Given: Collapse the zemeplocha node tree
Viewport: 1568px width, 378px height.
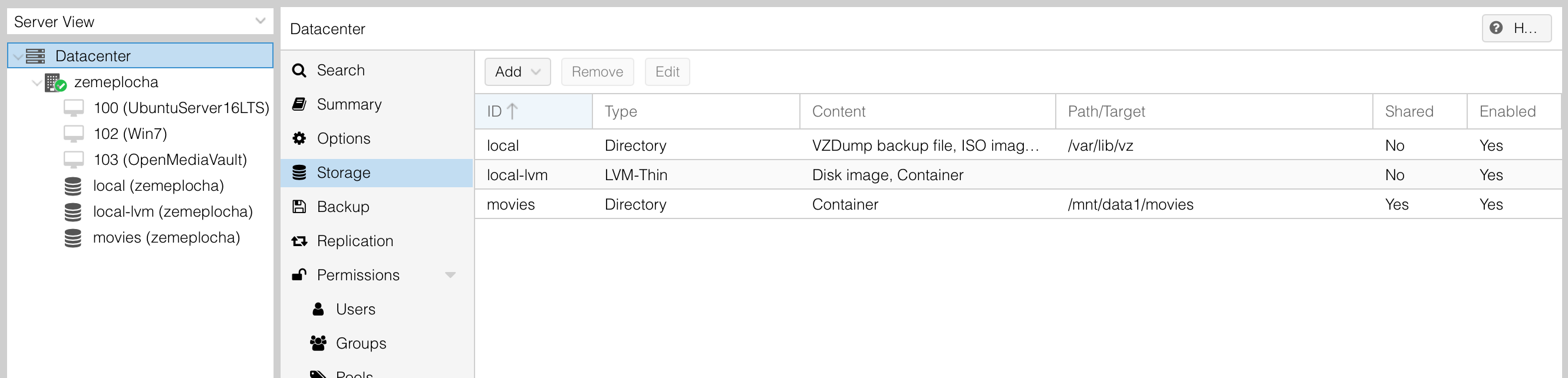Looking at the screenshot, I should click(37, 82).
